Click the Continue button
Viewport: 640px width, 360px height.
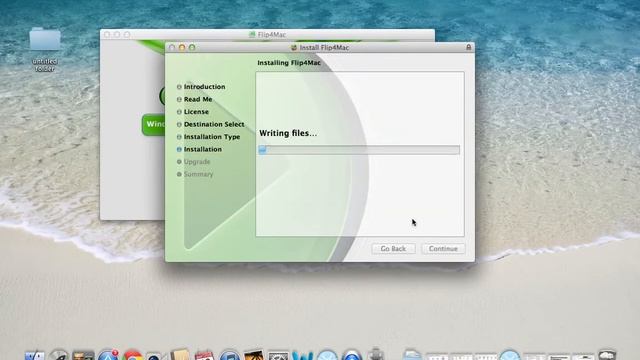[x=443, y=249]
